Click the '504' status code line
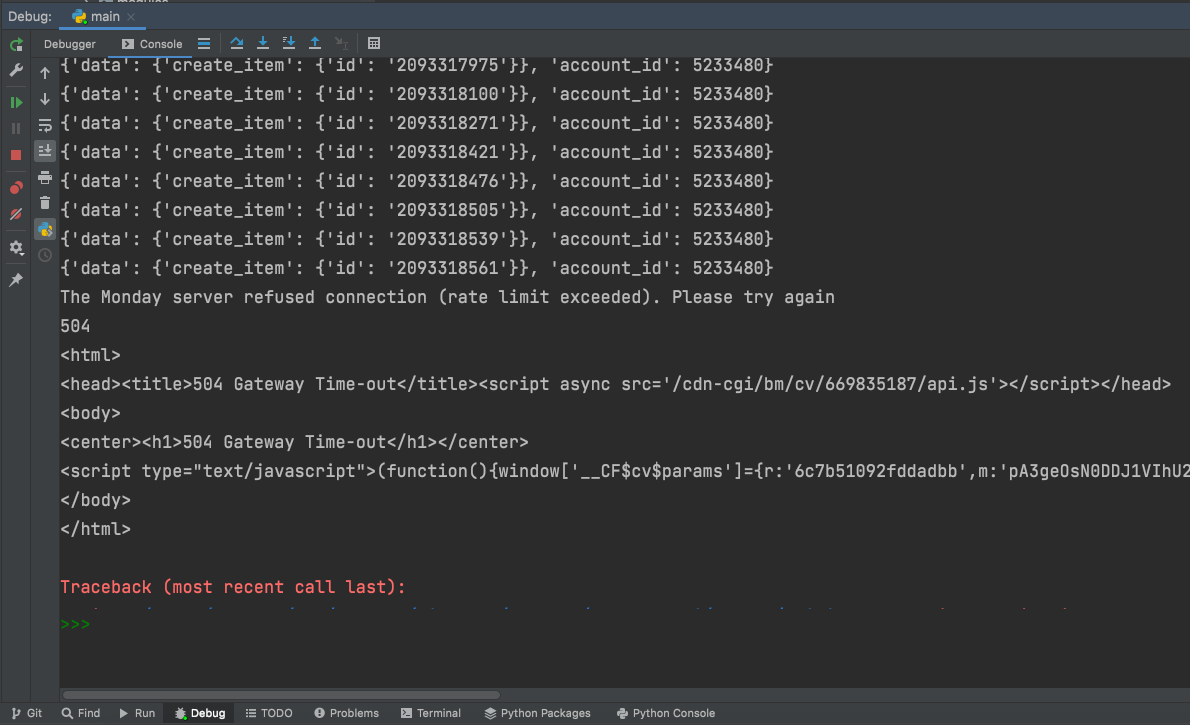This screenshot has height=725, width=1190. point(75,326)
